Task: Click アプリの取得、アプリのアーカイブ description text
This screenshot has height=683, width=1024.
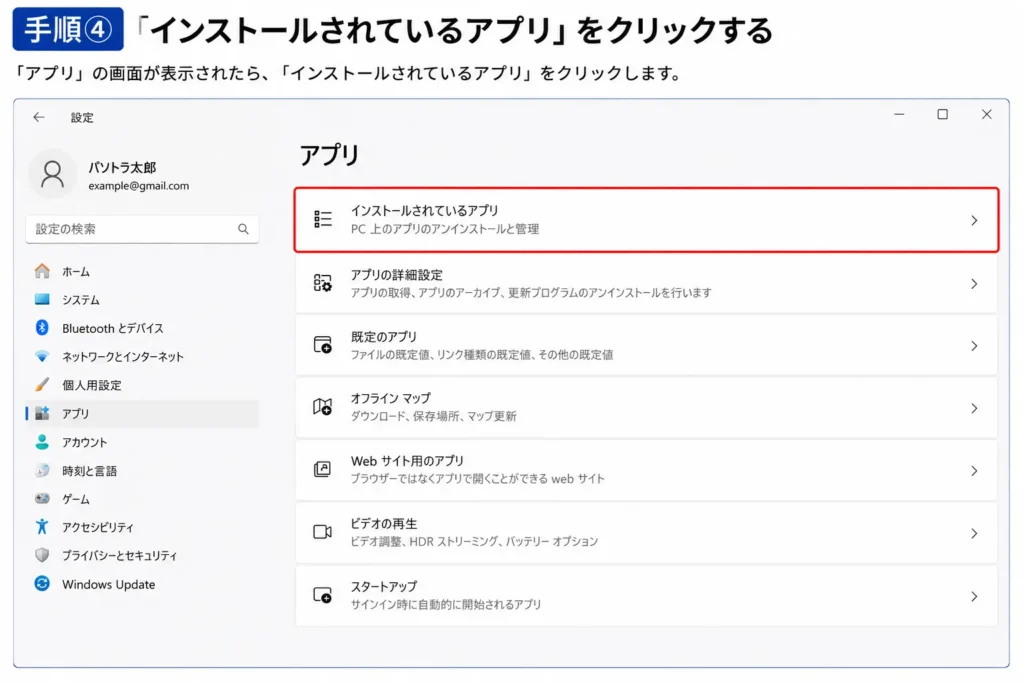Action: pyautogui.click(x=531, y=293)
